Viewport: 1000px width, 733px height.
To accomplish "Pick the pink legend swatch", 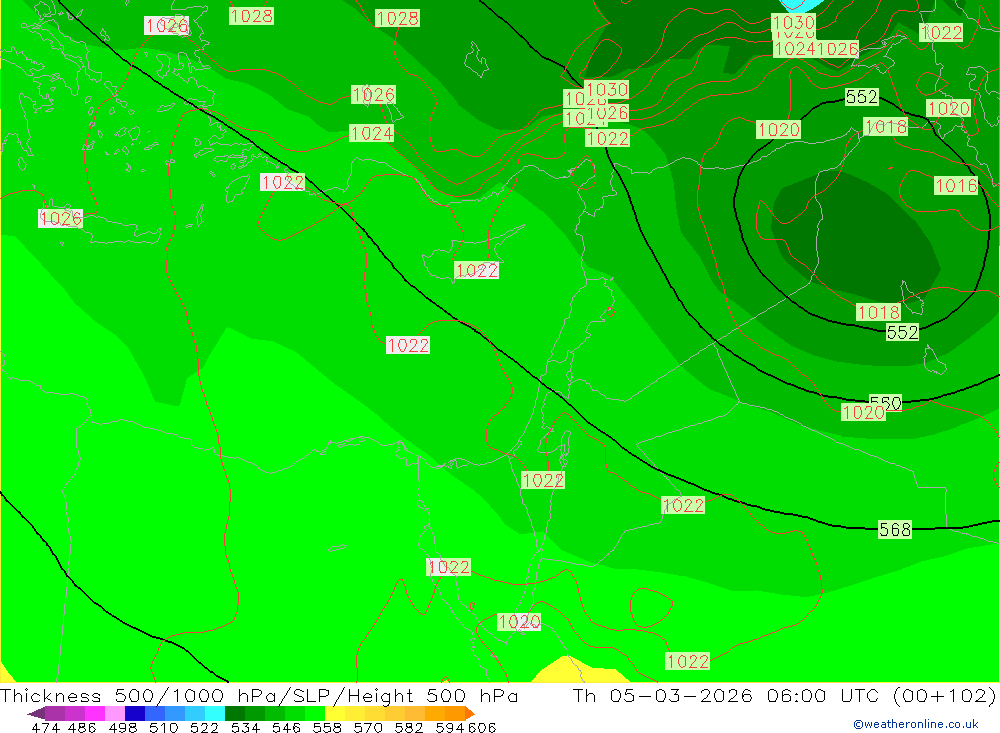I will [x=115, y=713].
